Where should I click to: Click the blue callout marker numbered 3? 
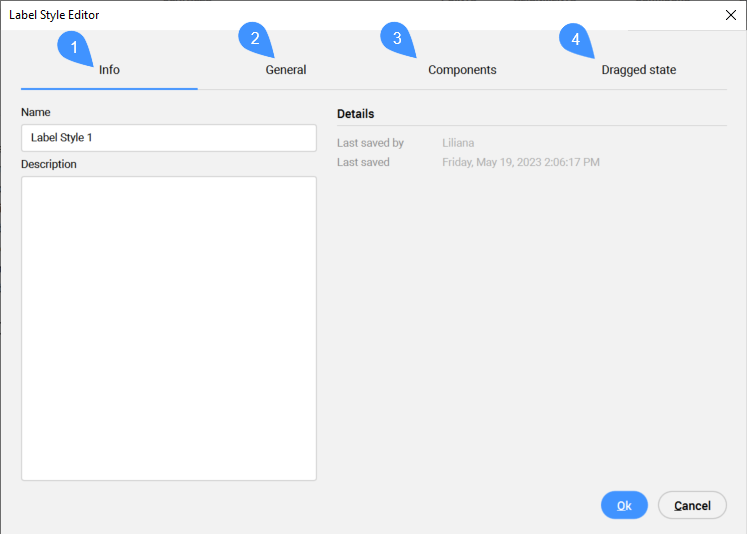tap(397, 39)
